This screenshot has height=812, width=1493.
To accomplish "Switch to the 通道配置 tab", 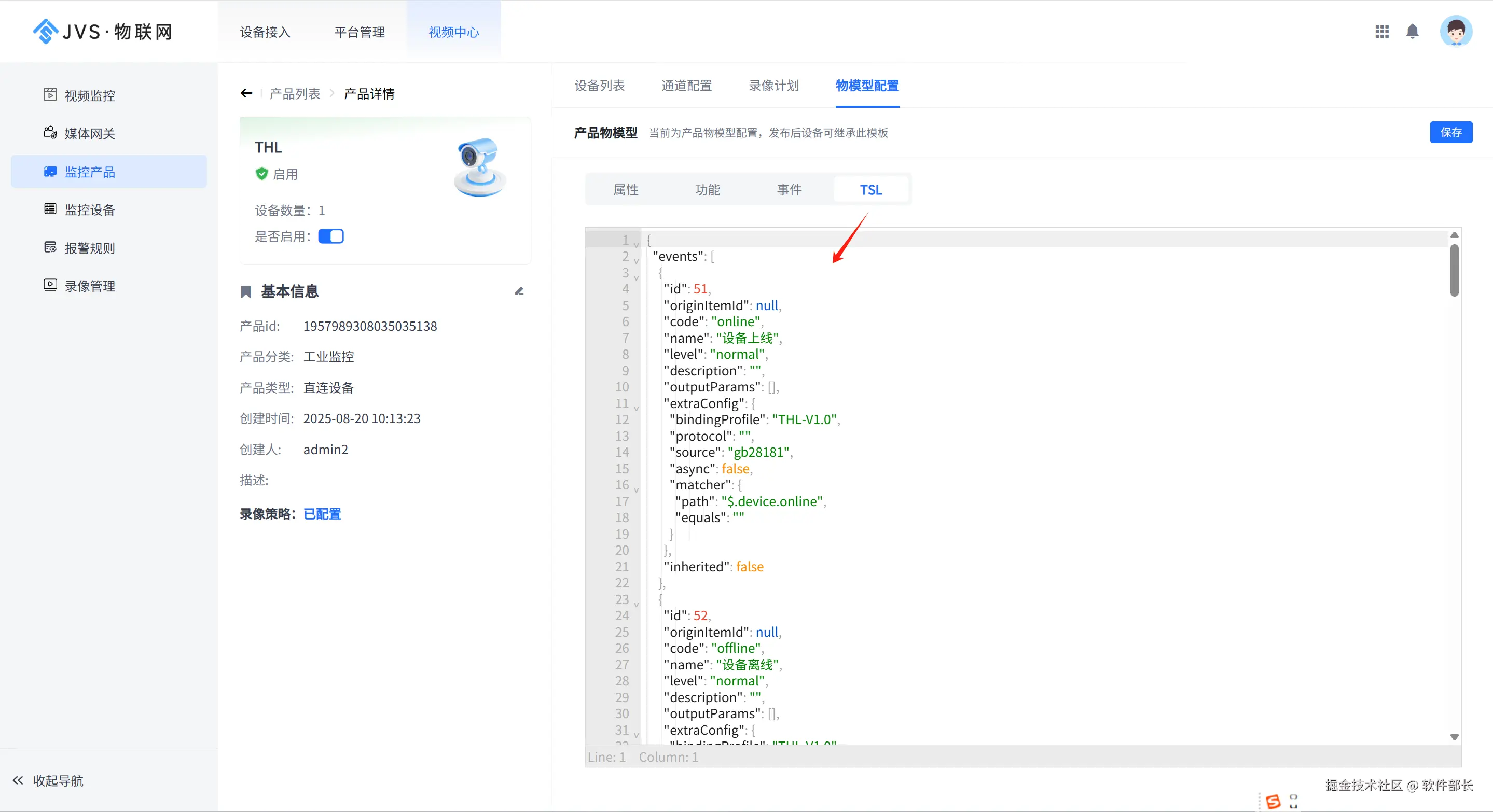I will 686,86.
